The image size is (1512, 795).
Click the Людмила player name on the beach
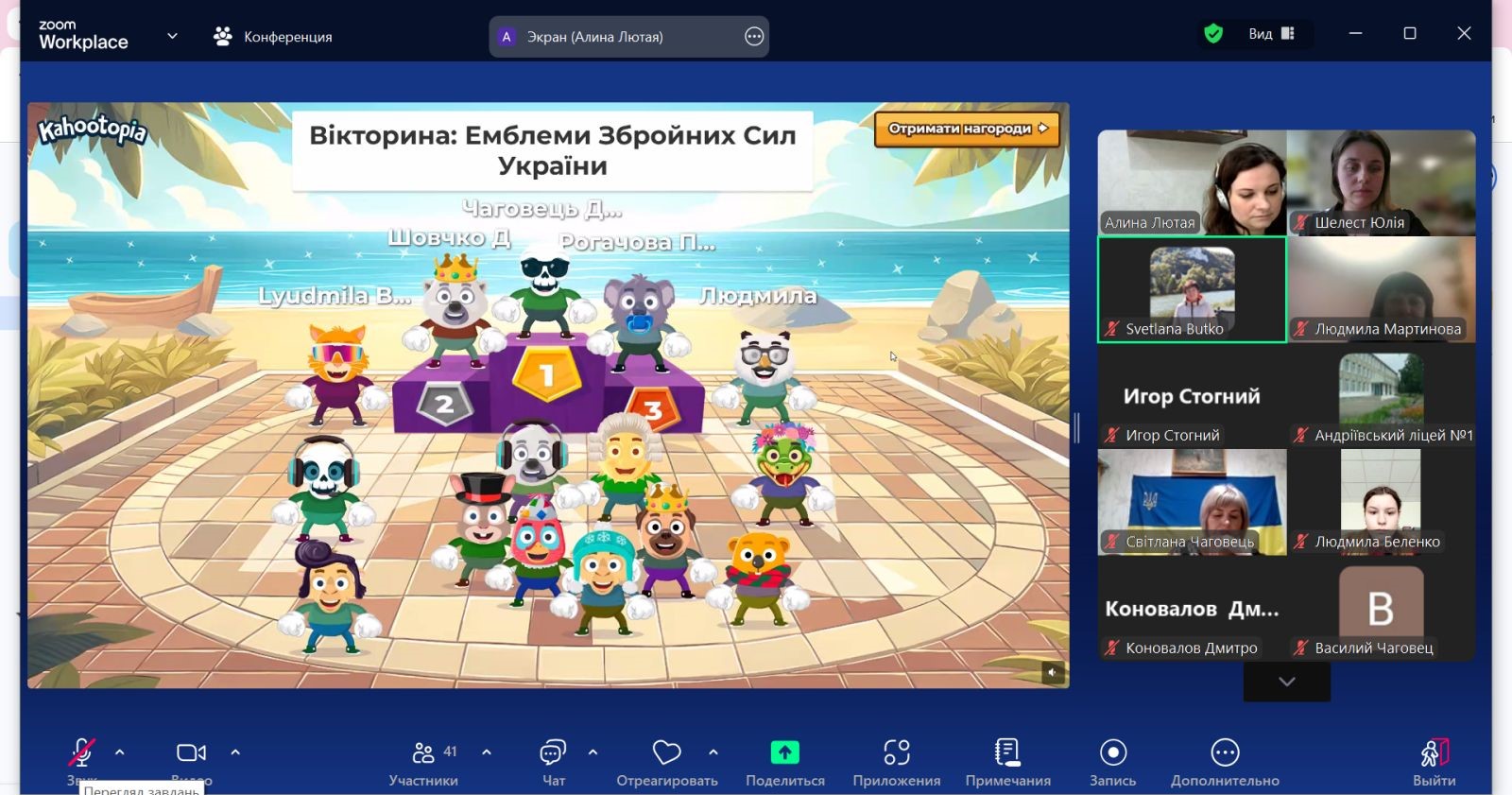758,296
